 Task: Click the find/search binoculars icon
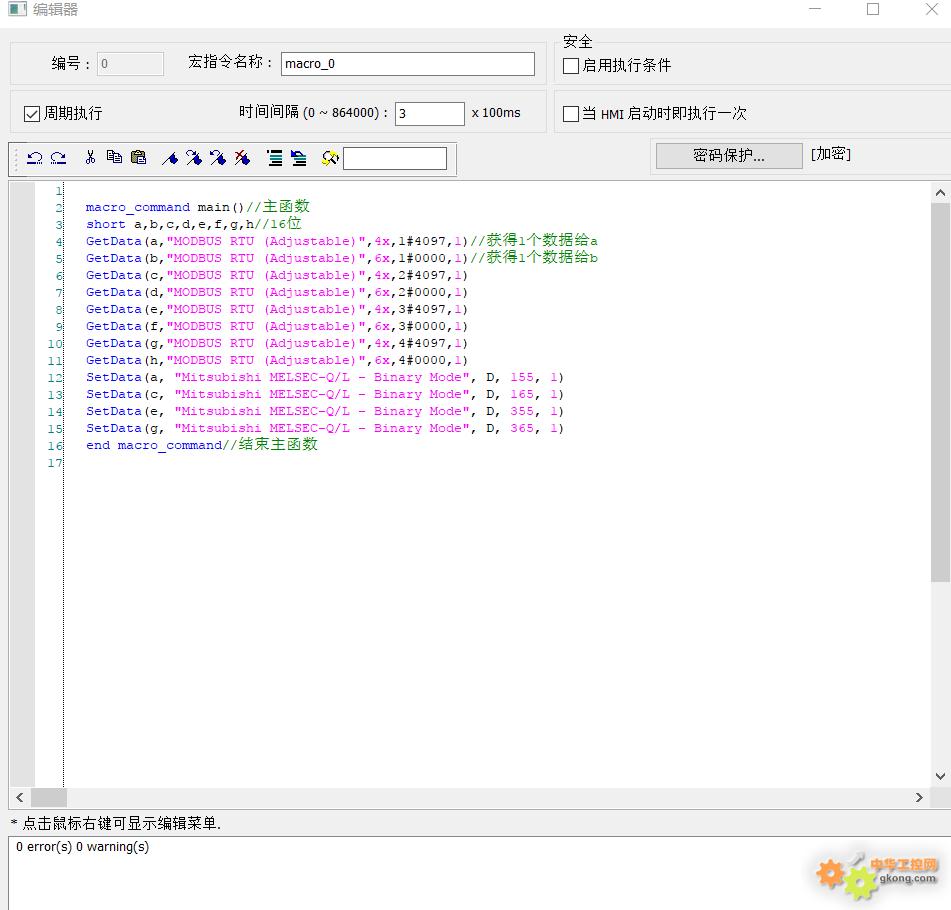pos(331,158)
